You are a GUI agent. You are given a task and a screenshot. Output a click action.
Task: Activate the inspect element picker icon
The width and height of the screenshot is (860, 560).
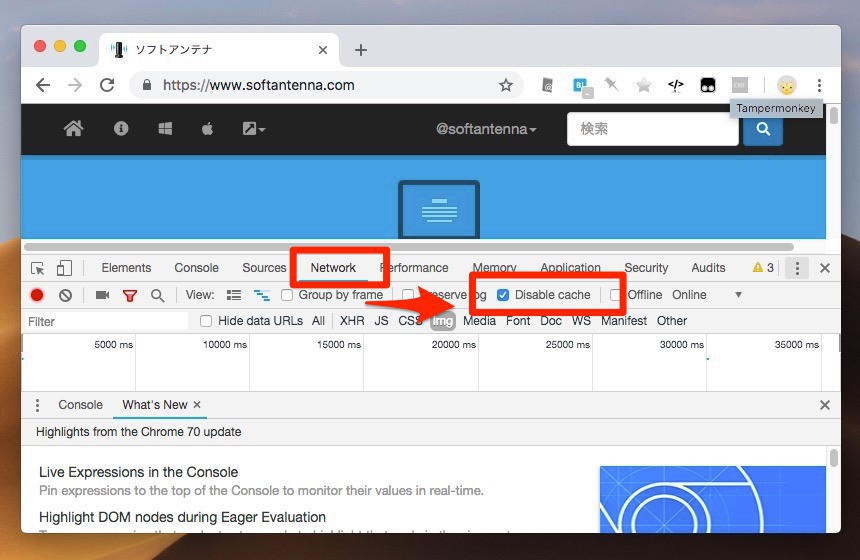[x=38, y=268]
